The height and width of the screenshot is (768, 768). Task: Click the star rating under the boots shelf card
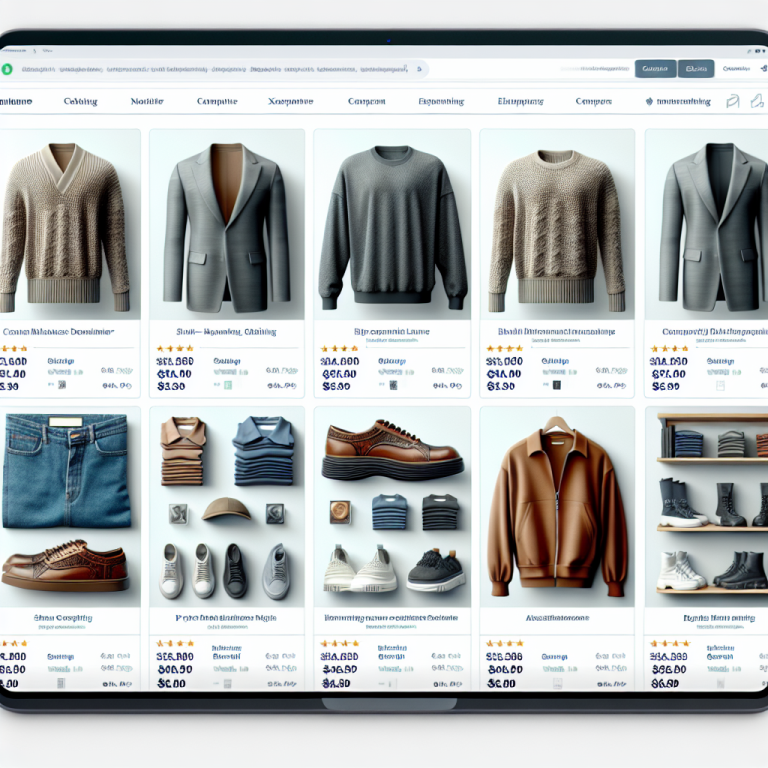[670, 643]
